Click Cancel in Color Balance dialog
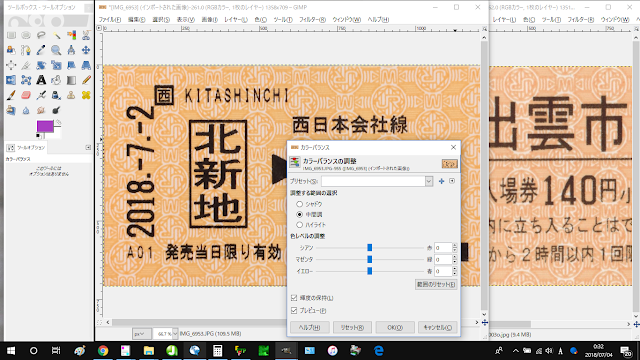Screen dimensions: 640x360 [x=437, y=327]
